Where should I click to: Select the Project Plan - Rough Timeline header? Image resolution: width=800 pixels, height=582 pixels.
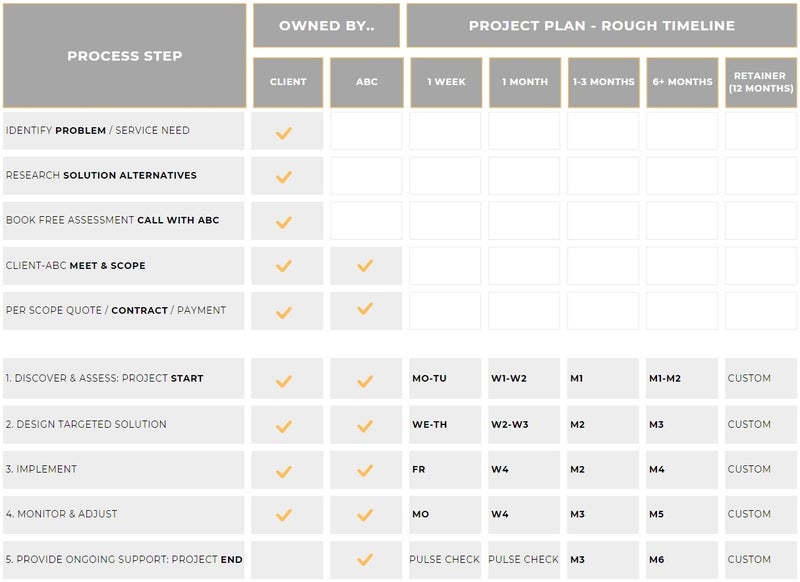point(601,26)
